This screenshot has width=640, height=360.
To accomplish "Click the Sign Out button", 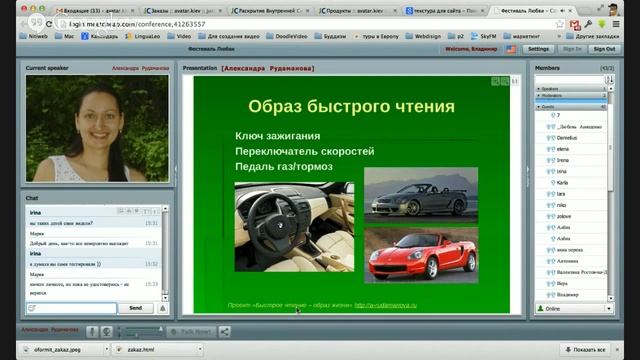I will click(x=604, y=49).
